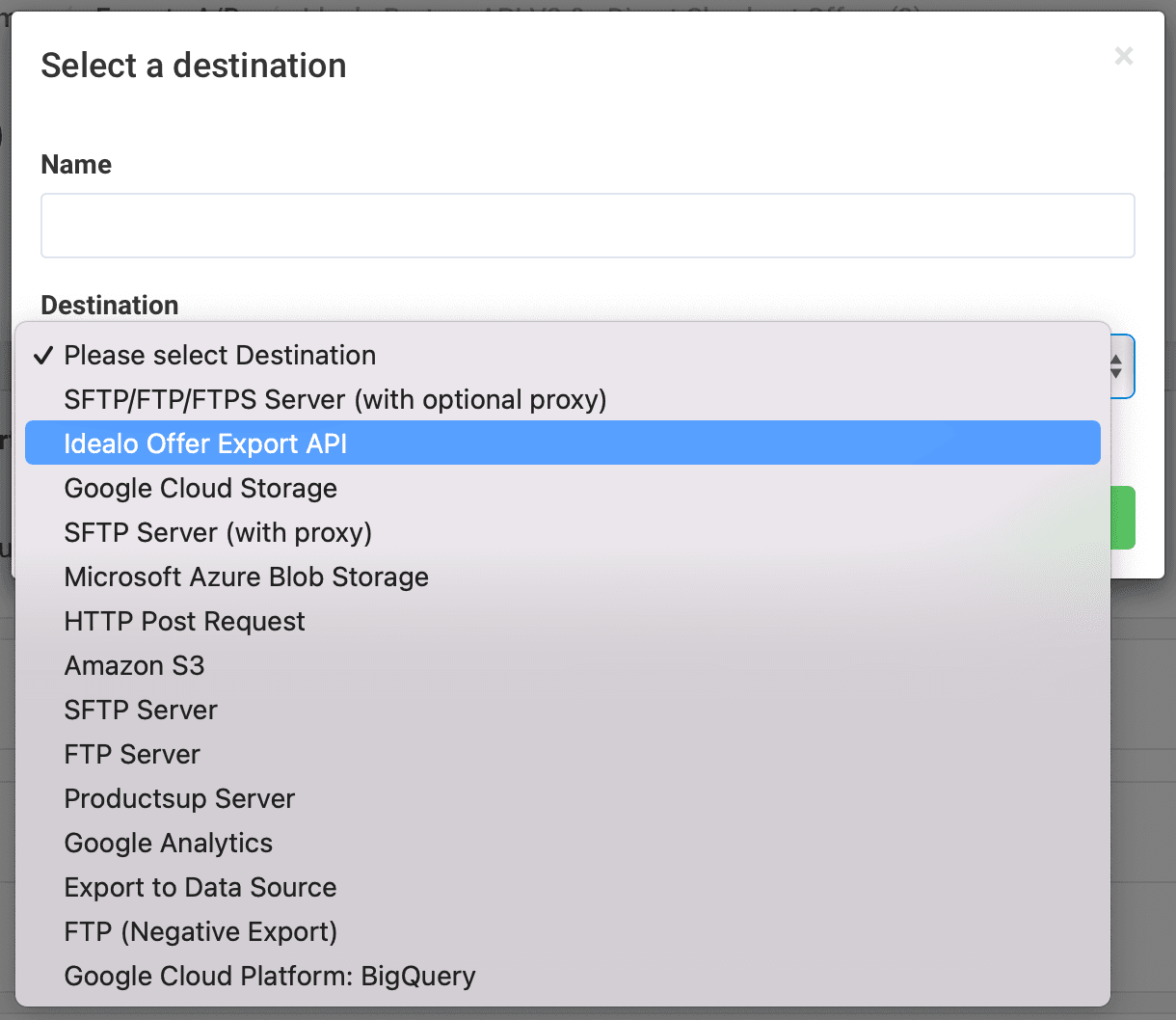The width and height of the screenshot is (1176, 1020).
Task: Select the plain SFTP Server option
Action: 141,711
